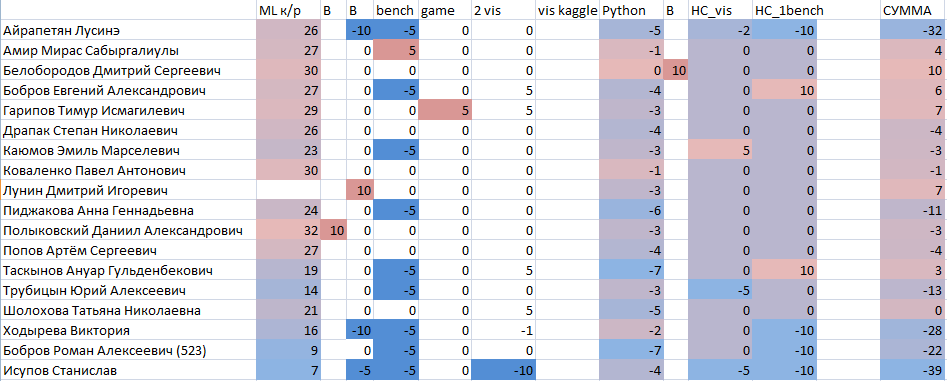Select СУММА value -32 for Айрапетян
The image size is (947, 382).
(x=912, y=30)
